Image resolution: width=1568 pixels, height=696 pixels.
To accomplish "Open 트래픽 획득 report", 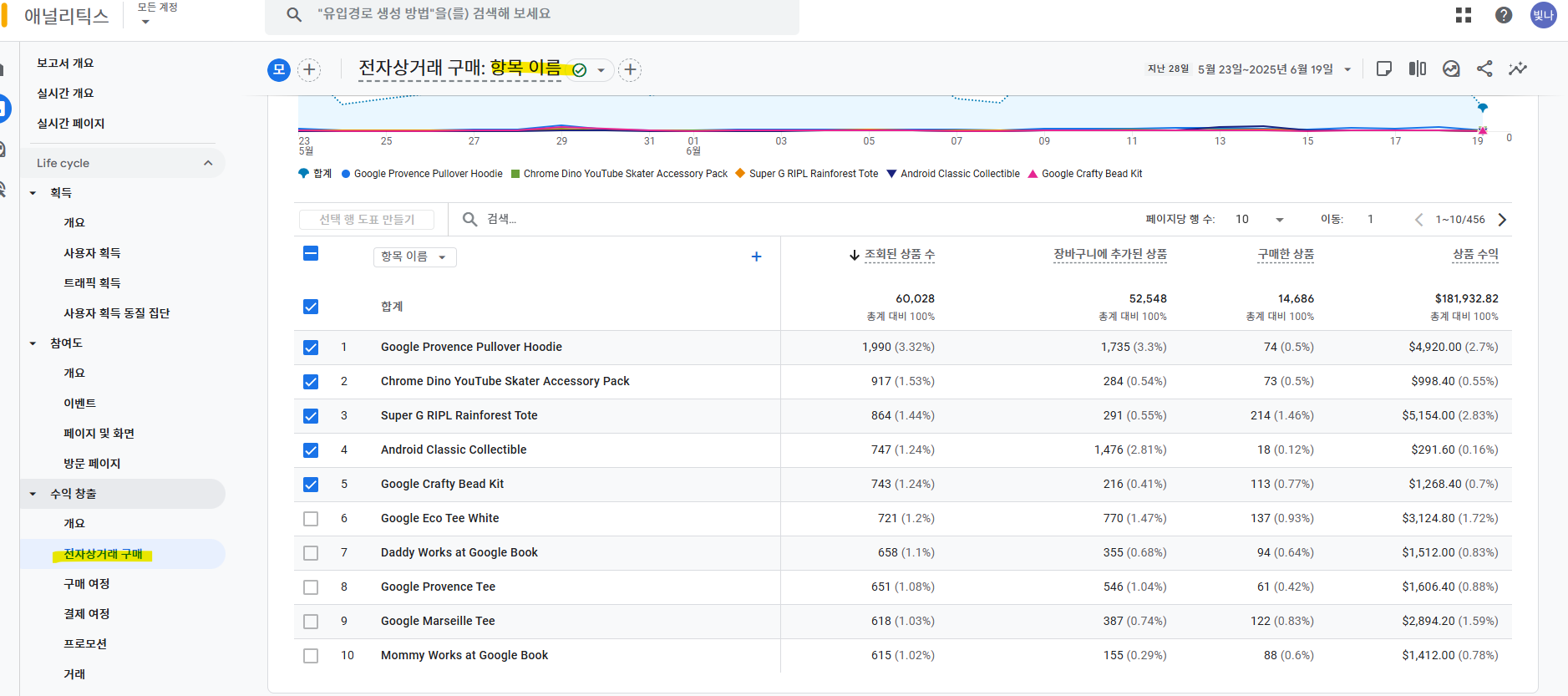I will [x=92, y=282].
